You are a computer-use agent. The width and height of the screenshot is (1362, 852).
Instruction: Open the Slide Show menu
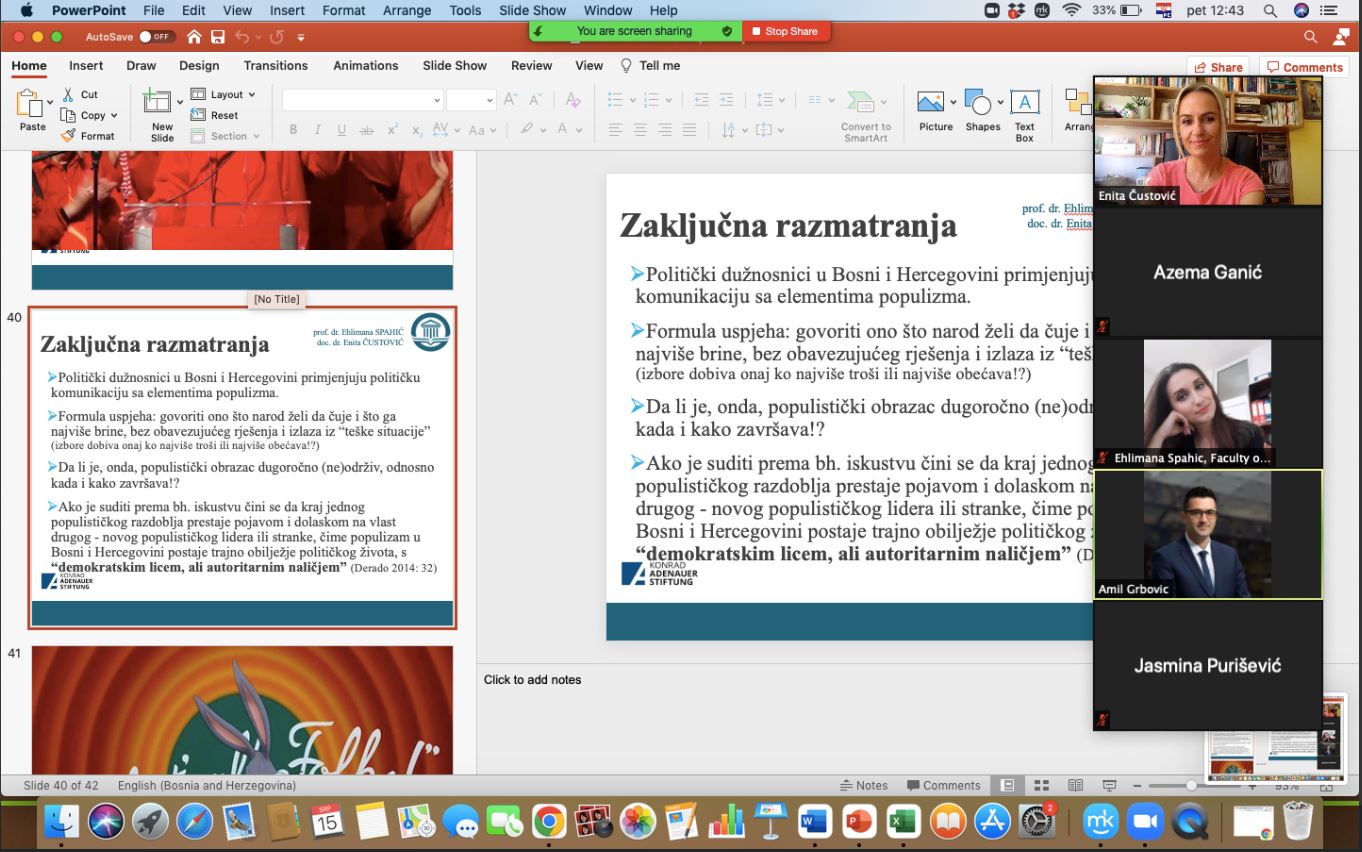tap(532, 10)
